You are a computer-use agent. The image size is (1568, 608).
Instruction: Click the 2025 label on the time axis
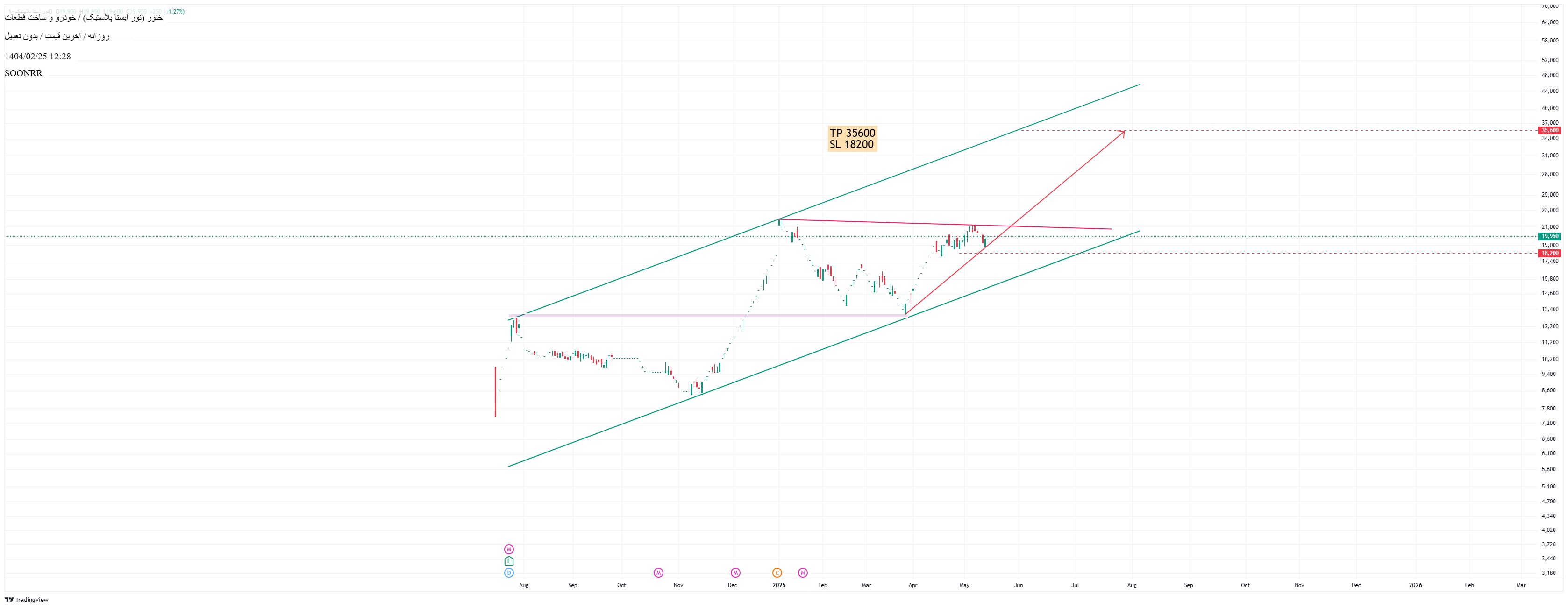pos(778,585)
